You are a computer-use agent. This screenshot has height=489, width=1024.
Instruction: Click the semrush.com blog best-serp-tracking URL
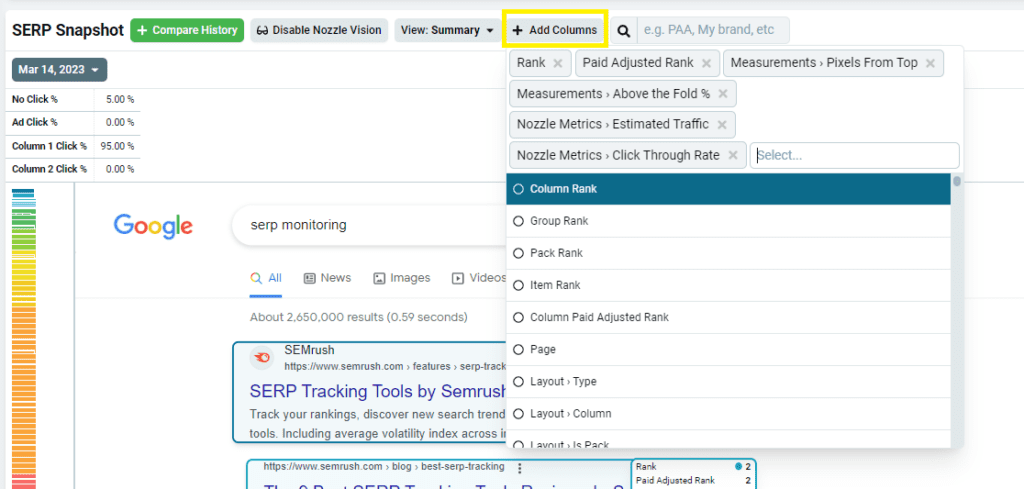(384, 467)
